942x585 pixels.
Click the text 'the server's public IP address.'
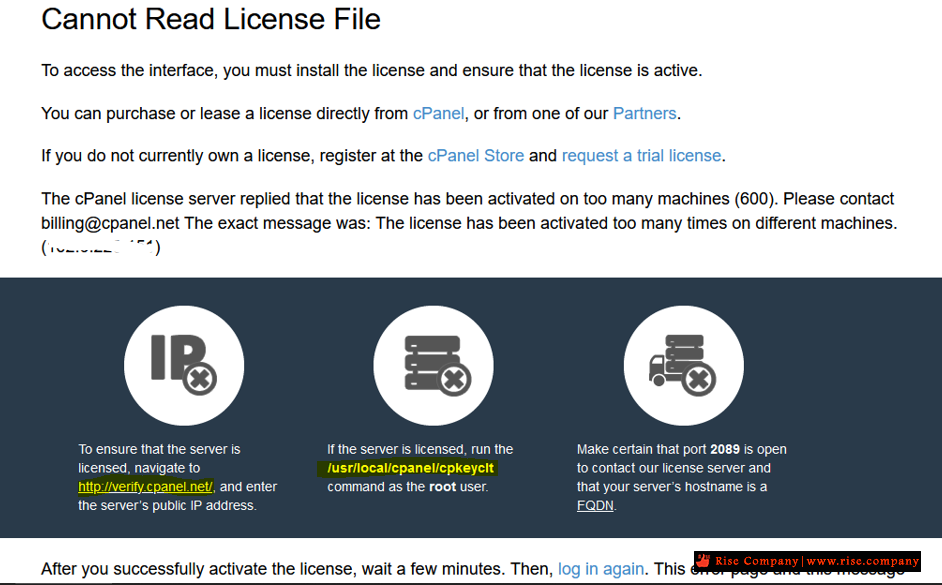(x=167, y=506)
